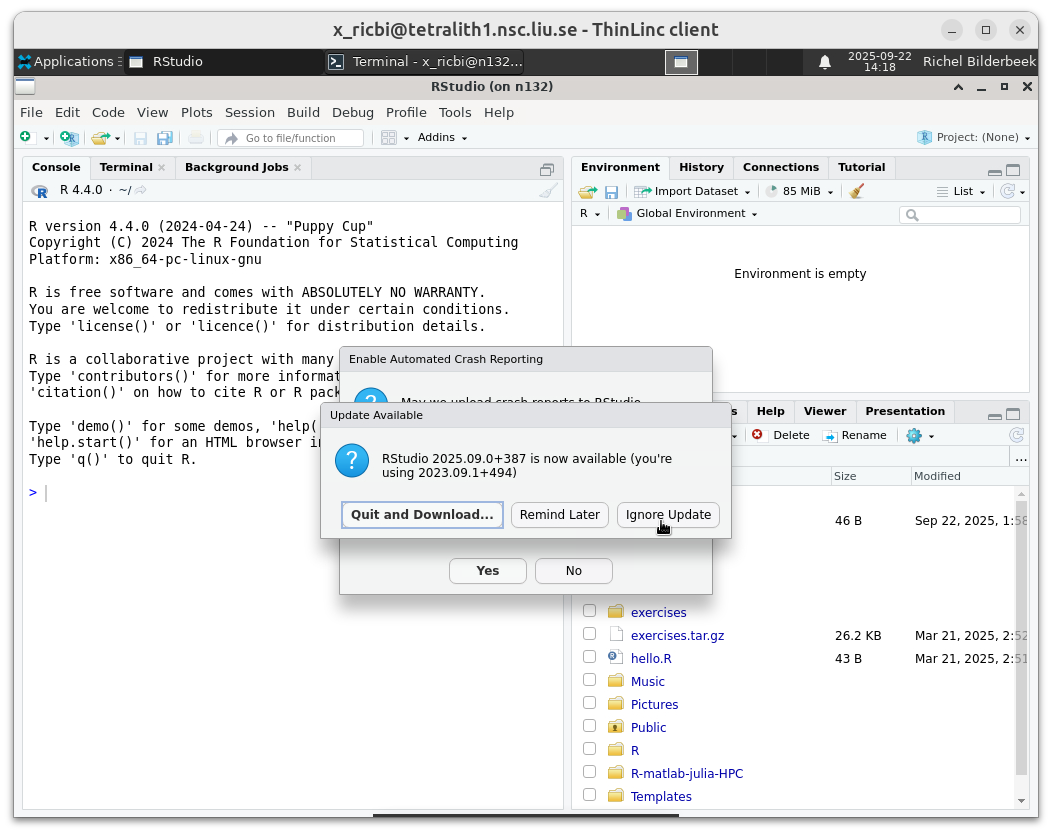Click the save workspace disk icon
Screen dimensions: 1052x834
click(x=611, y=191)
